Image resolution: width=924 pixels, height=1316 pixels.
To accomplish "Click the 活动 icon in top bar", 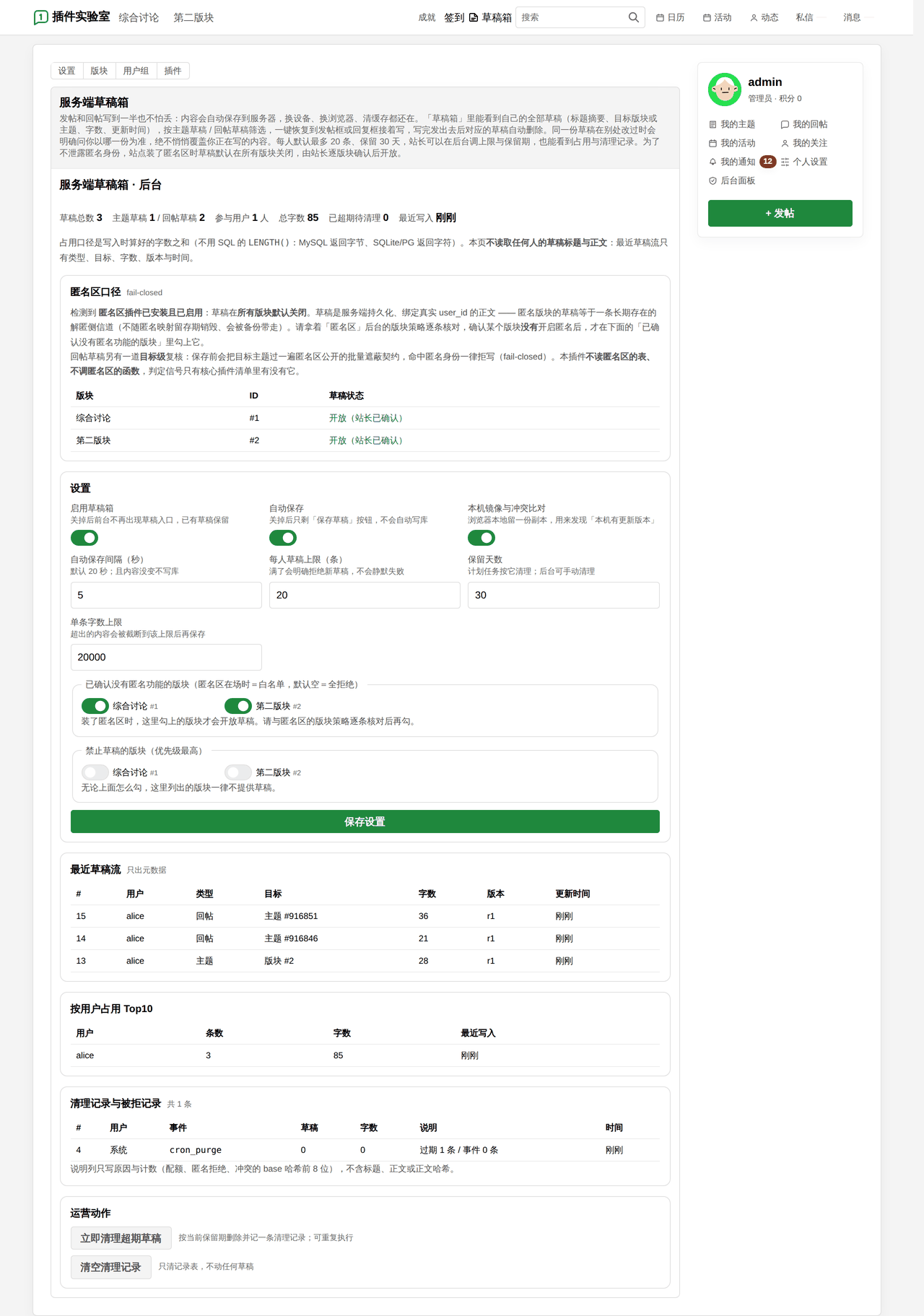I will coord(707,17).
